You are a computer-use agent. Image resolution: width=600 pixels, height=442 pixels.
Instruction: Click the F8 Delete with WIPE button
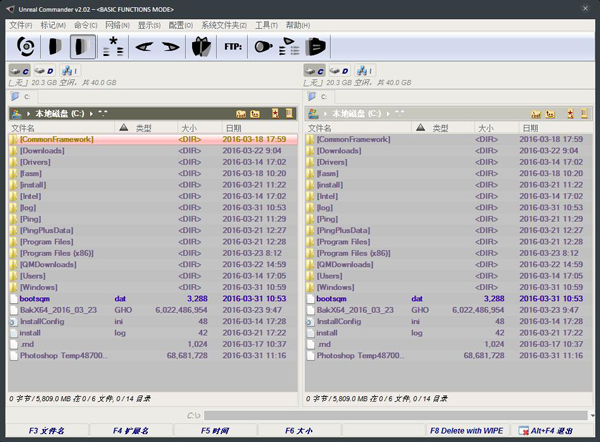(466, 431)
